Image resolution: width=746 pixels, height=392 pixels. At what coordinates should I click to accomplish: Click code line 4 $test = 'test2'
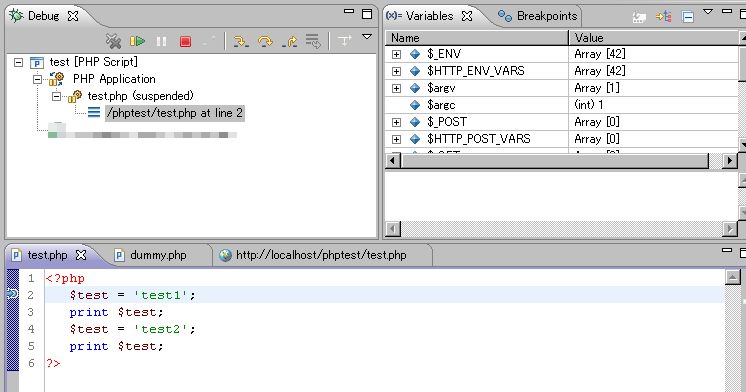pyautogui.click(x=132, y=329)
